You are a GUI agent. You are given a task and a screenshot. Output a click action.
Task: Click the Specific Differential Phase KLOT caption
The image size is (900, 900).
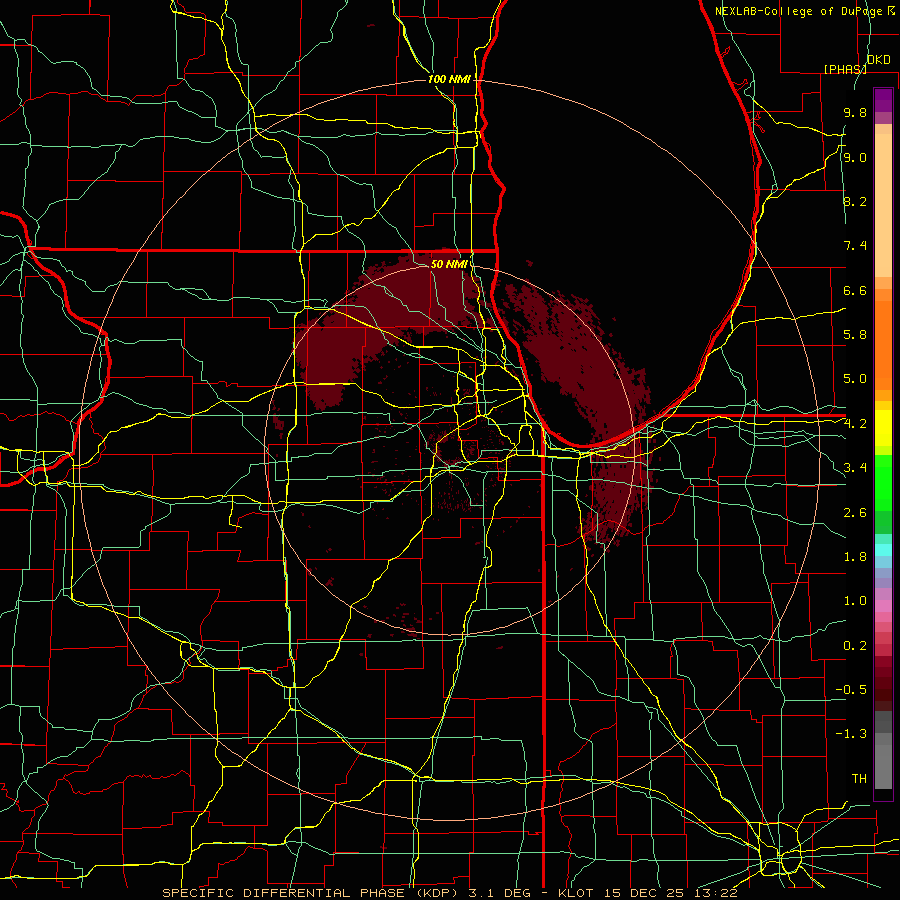449,893
